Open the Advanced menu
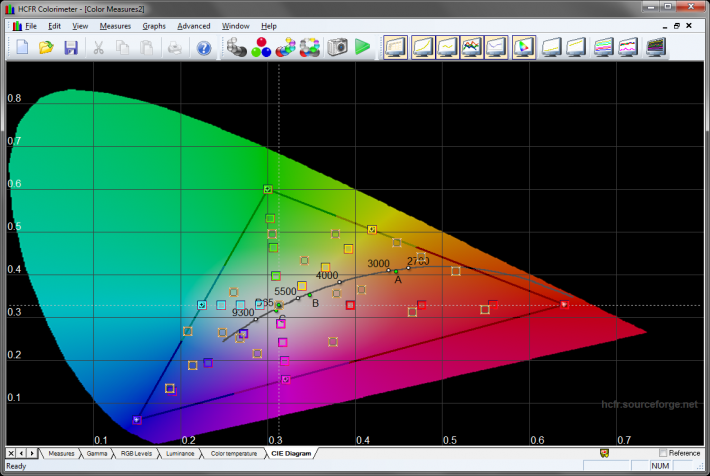Viewport: 710px width, 476px height. click(194, 26)
